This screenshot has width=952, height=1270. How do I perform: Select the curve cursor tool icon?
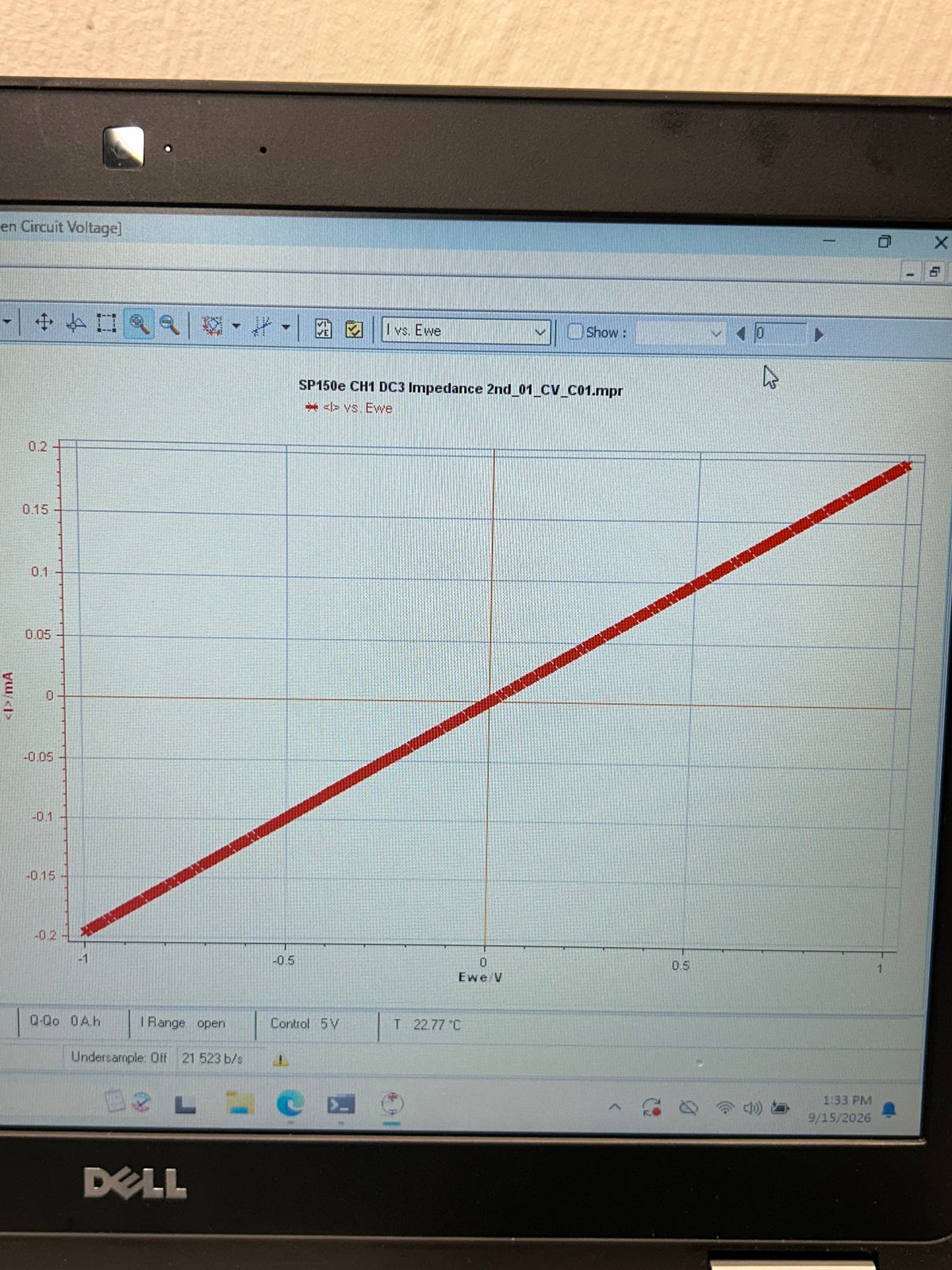[x=75, y=322]
